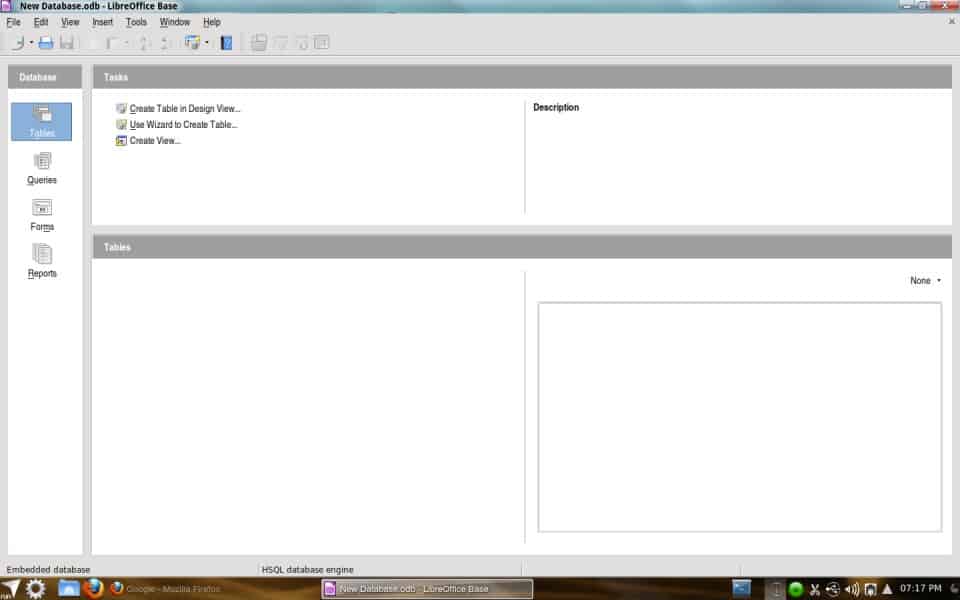Open the Window menu
The height and width of the screenshot is (600, 960).
pos(174,22)
